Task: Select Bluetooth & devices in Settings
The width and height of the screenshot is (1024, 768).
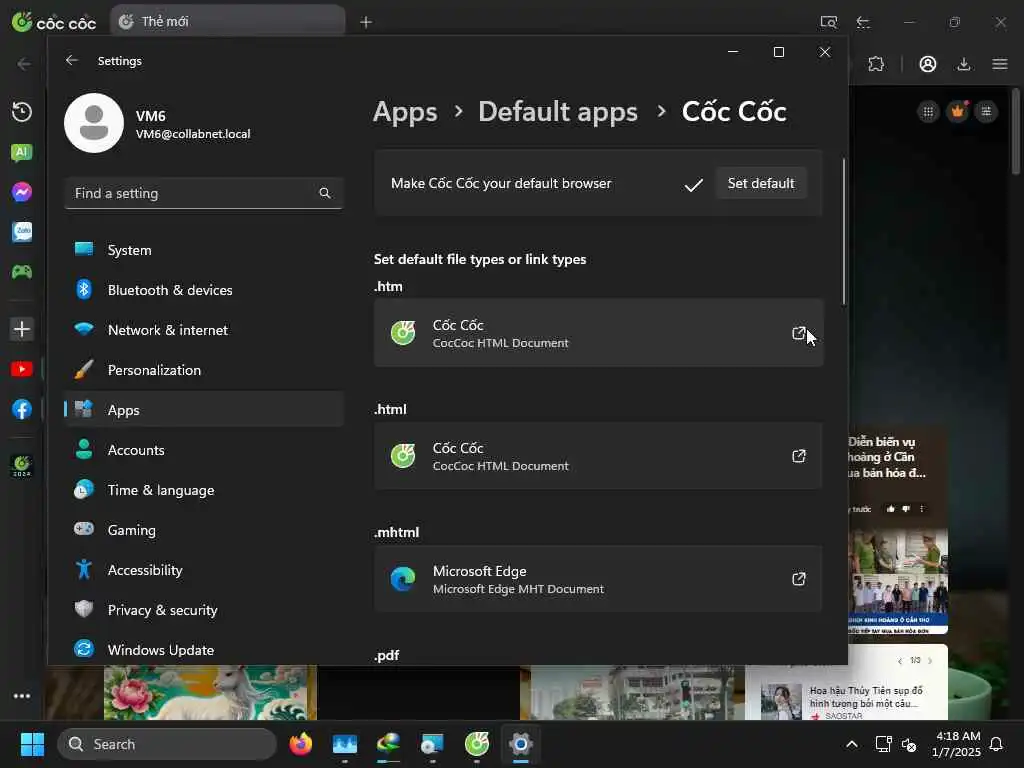Action: coord(204,290)
